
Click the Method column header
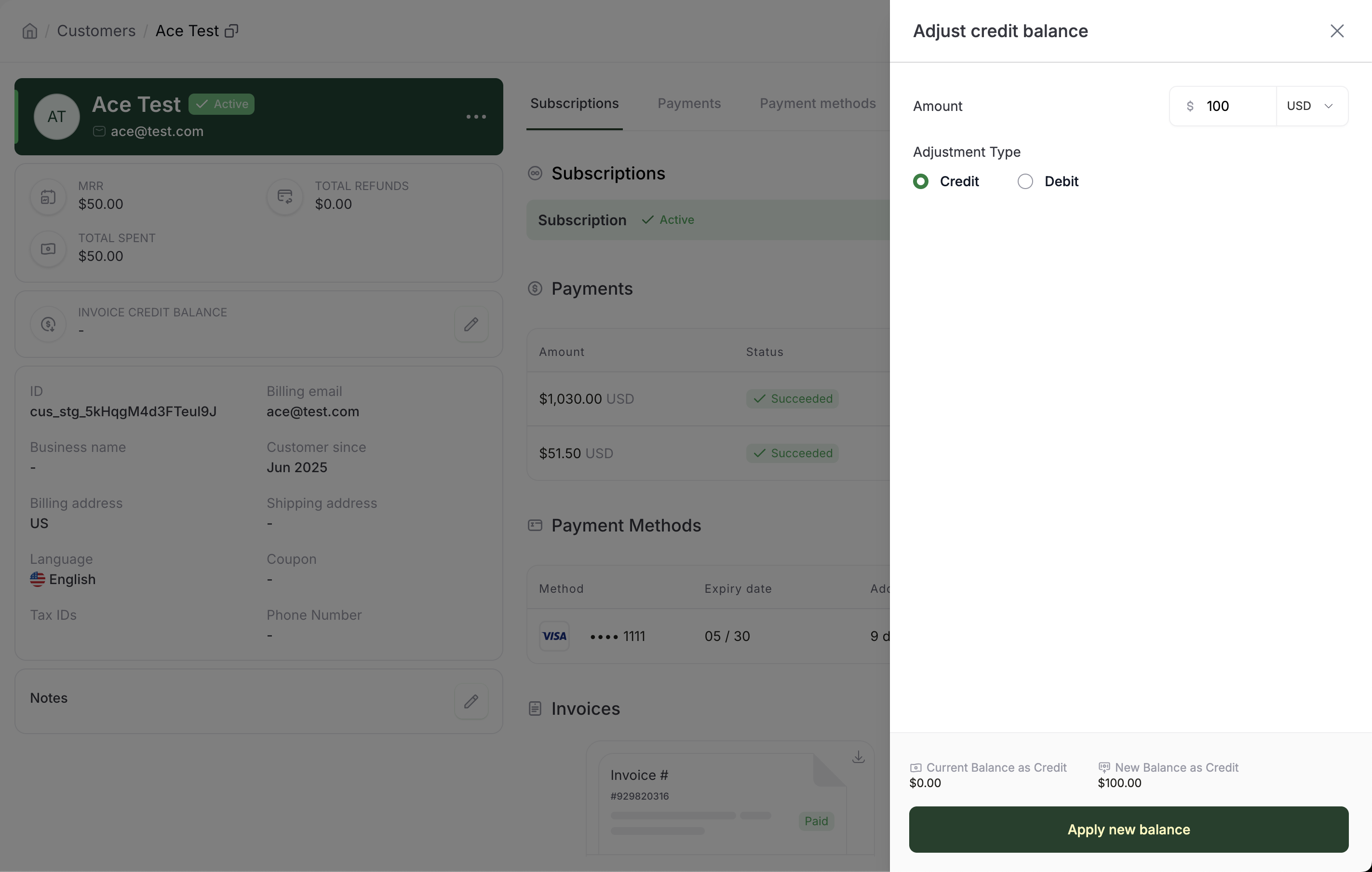[561, 589]
